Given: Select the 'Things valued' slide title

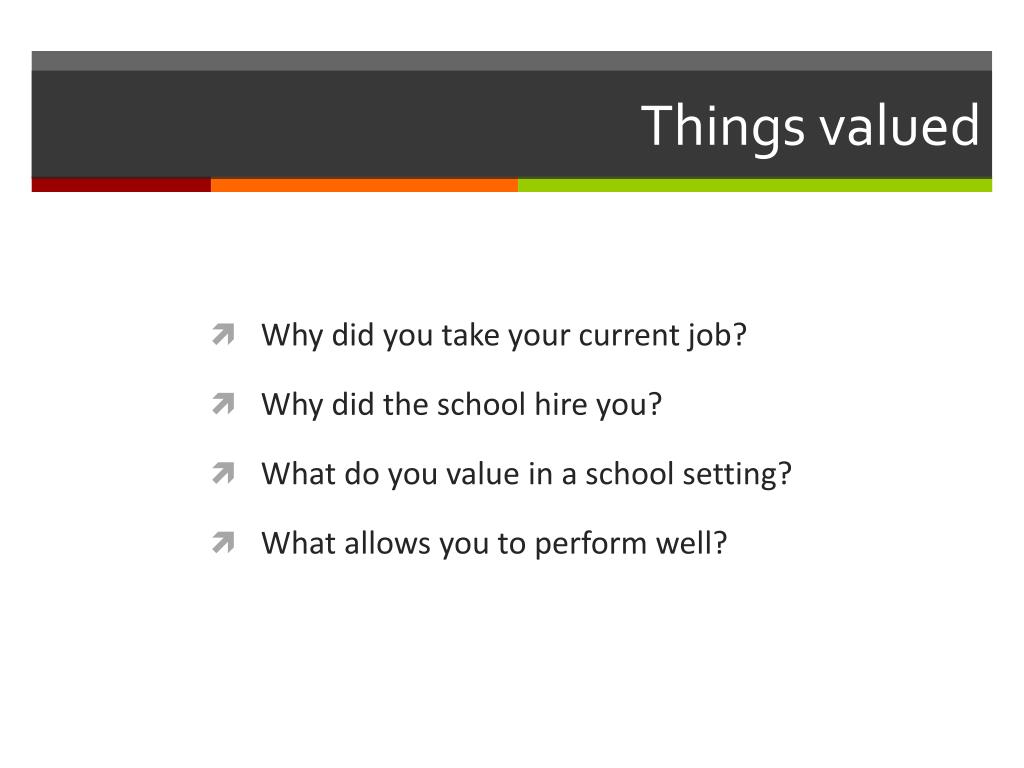Looking at the screenshot, I should [x=810, y=126].
